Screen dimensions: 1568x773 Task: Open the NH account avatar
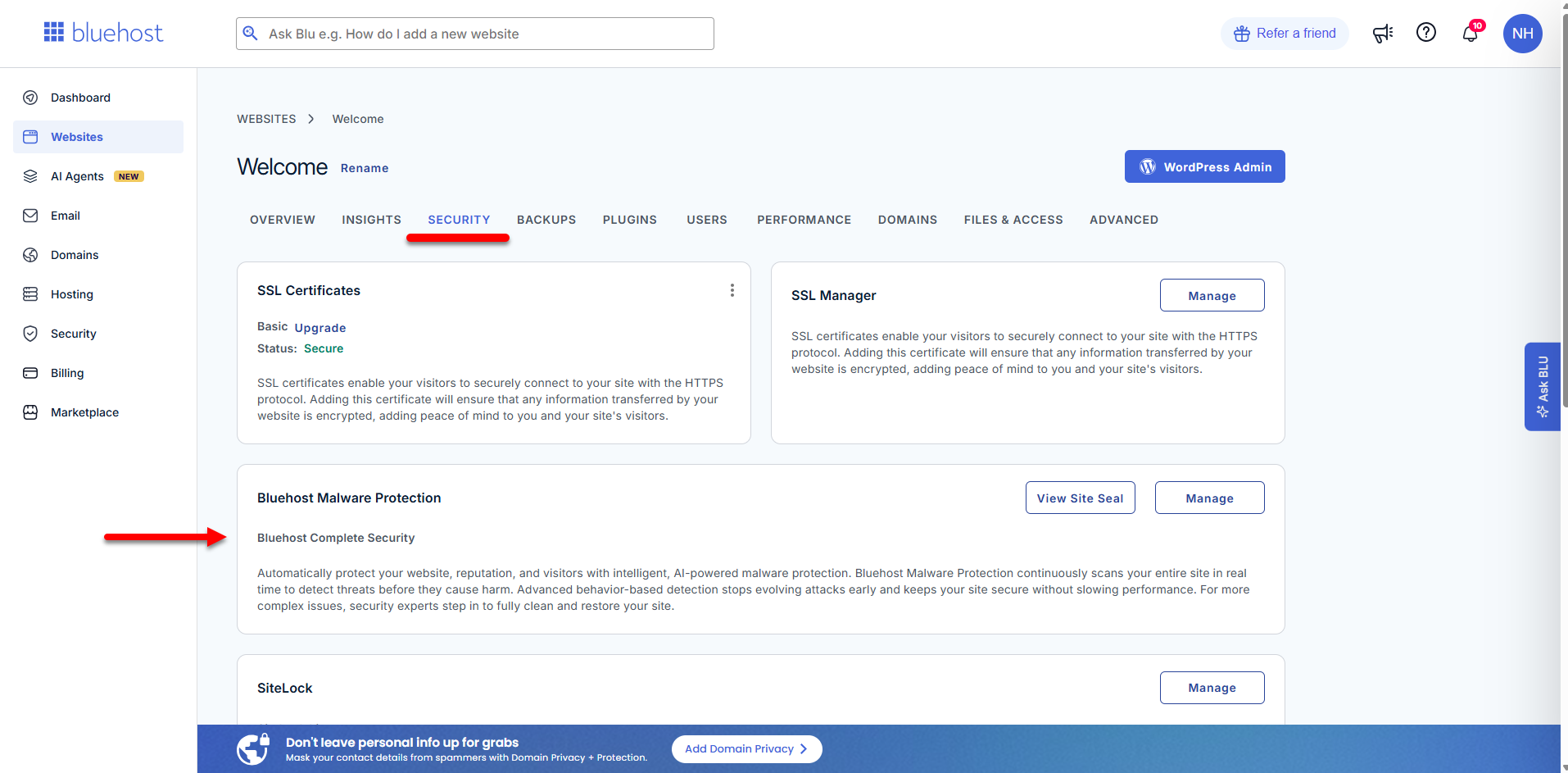pos(1523,34)
